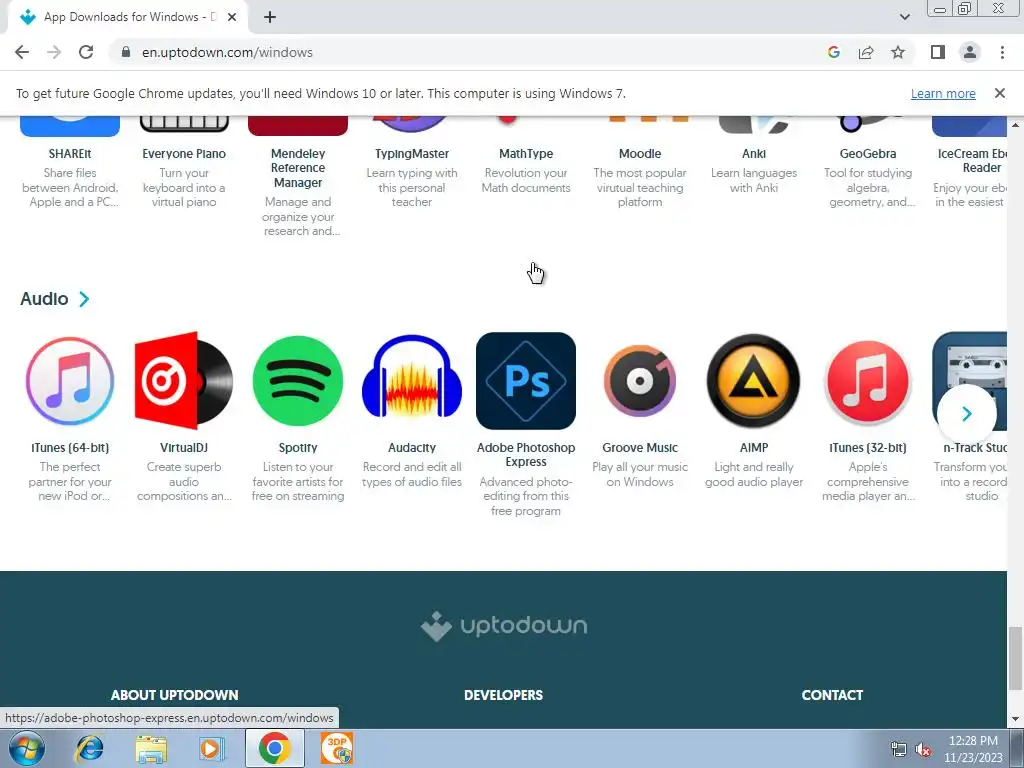Click the taskbar clock and date
Viewport: 1024px width, 768px height.
pos(973,749)
